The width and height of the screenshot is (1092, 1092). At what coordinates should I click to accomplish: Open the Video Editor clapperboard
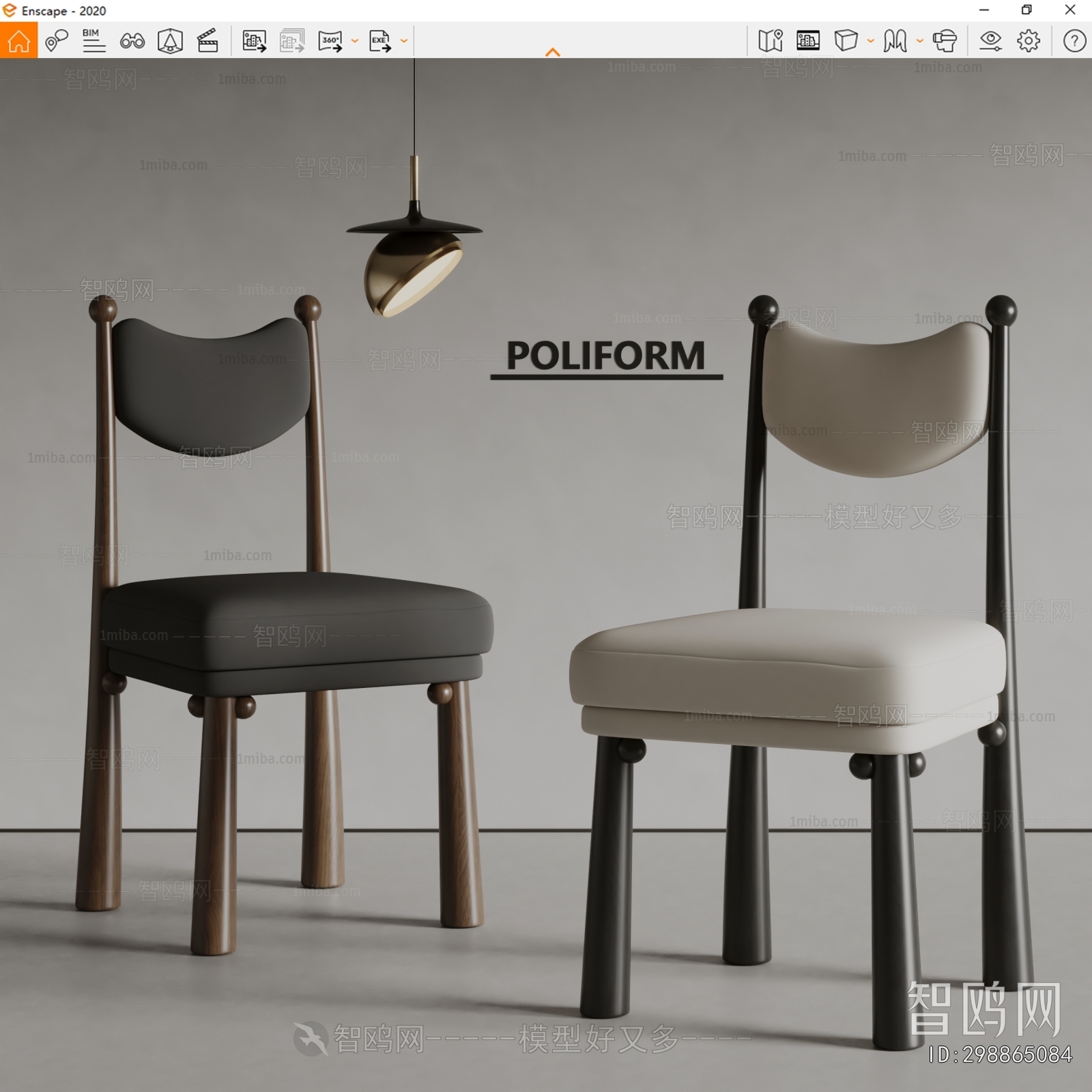tap(207, 41)
